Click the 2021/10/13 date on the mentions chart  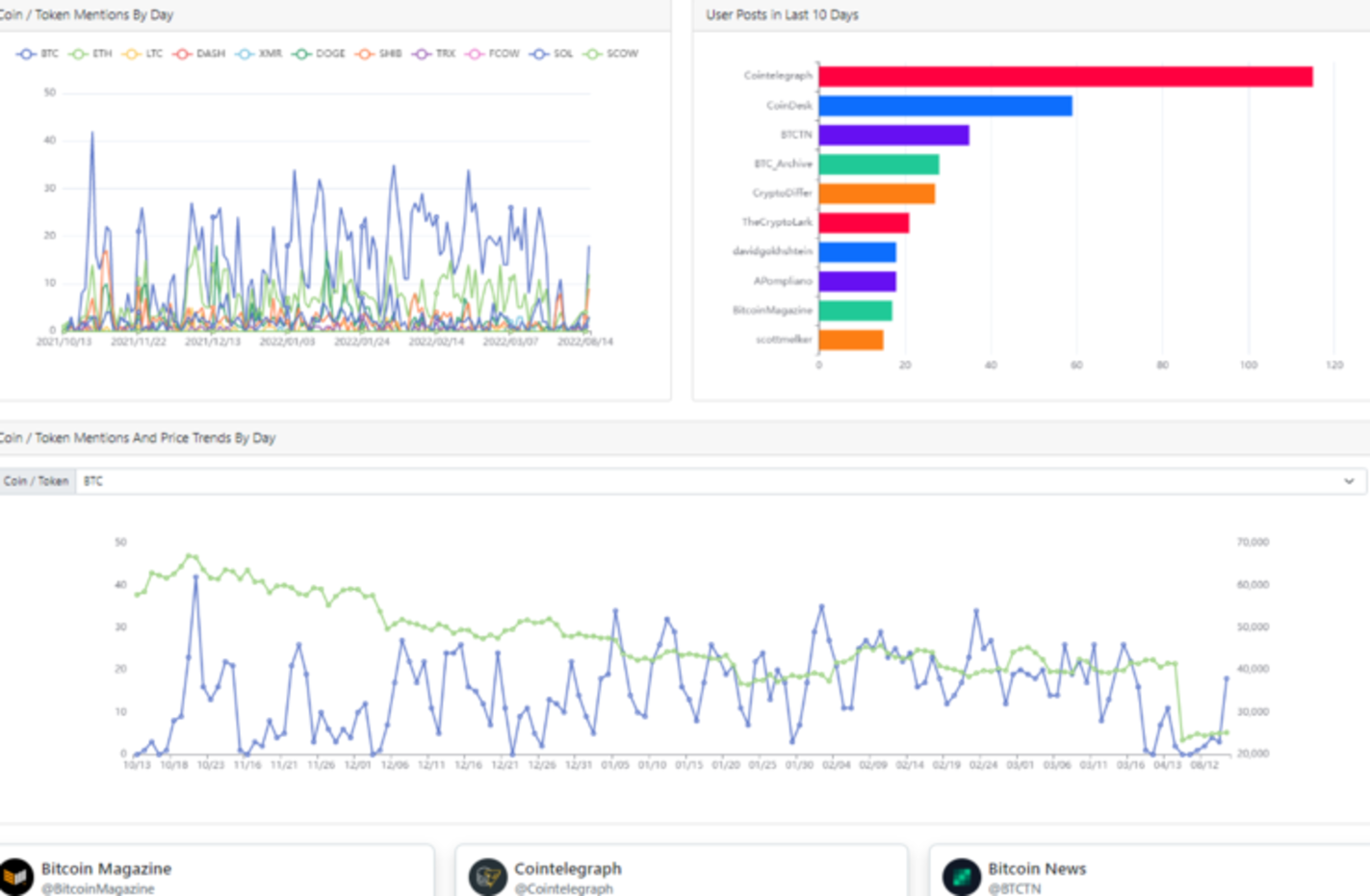click(64, 342)
